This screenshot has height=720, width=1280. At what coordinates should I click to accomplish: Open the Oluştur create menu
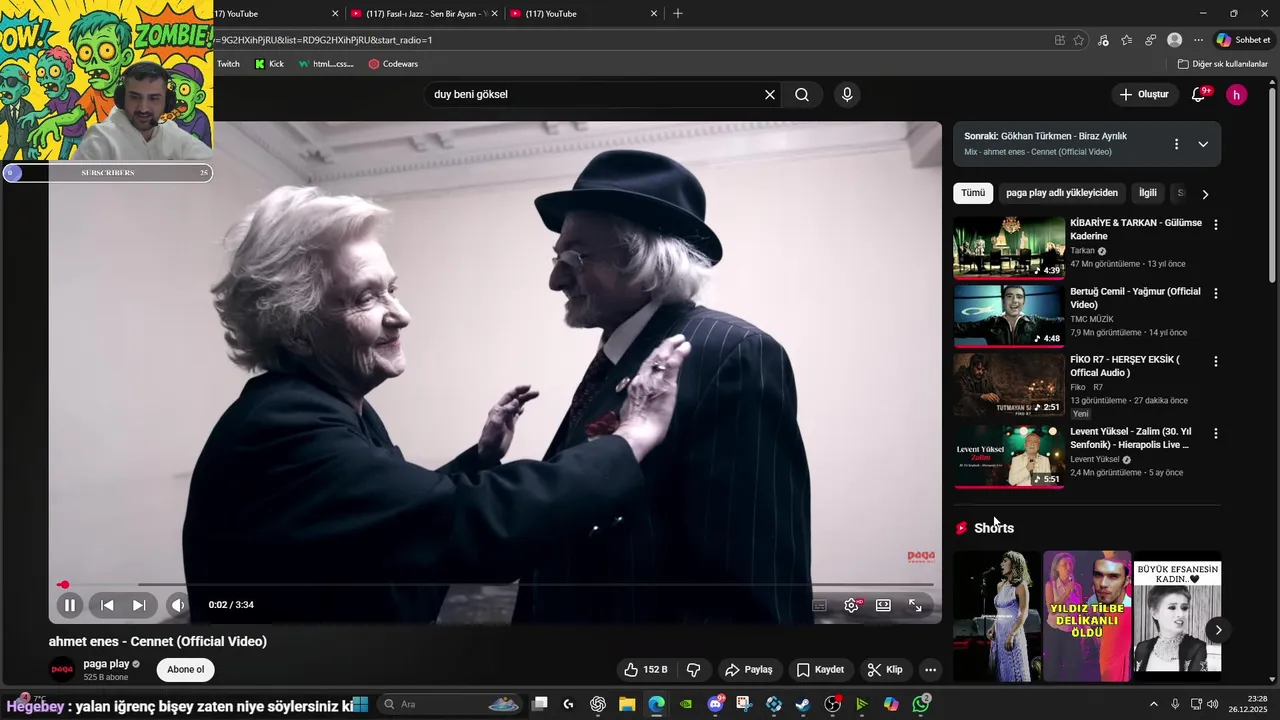pyautogui.click(x=1144, y=95)
